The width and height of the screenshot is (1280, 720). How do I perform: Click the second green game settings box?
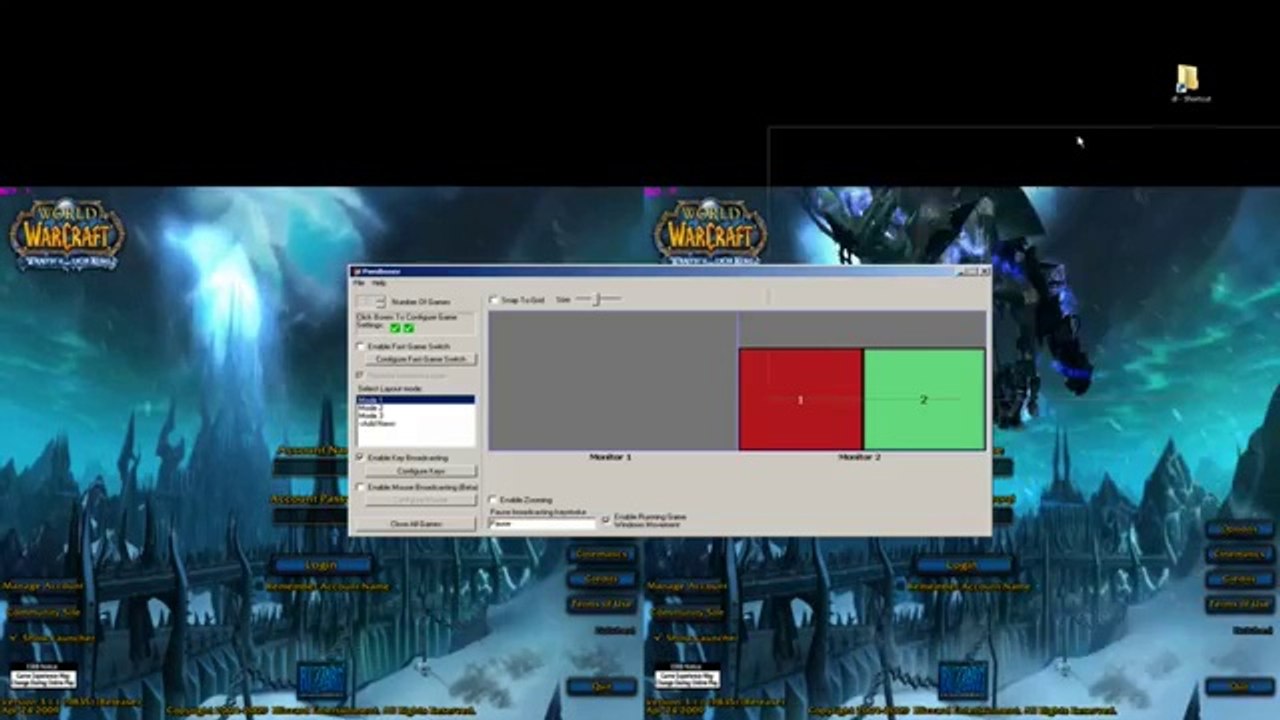[408, 328]
